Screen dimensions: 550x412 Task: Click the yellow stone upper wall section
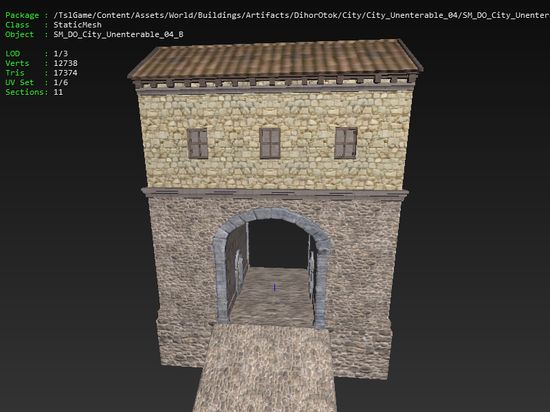[276, 140]
